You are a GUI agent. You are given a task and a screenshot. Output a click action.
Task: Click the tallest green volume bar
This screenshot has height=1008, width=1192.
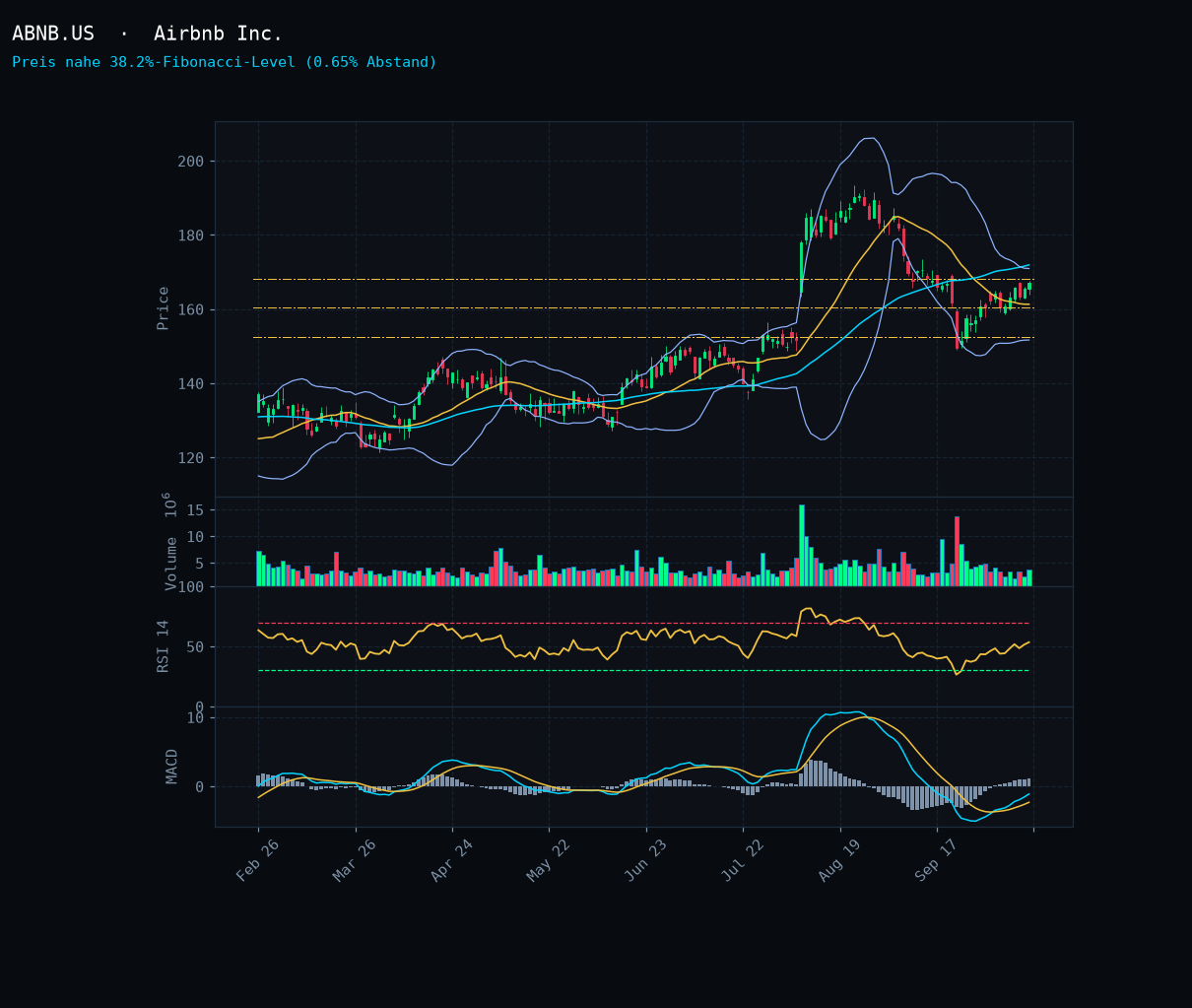click(x=802, y=546)
